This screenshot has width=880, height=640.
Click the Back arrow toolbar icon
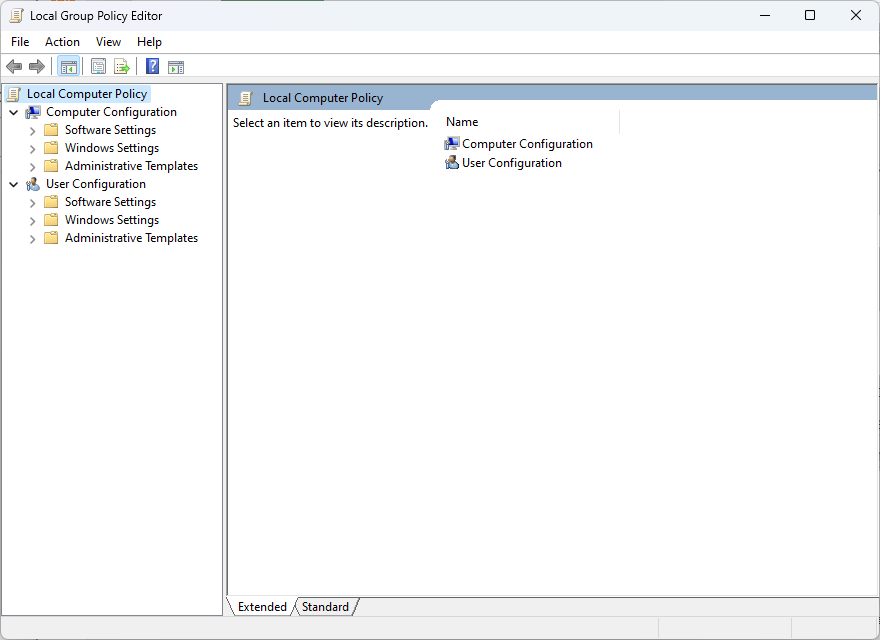[14, 67]
